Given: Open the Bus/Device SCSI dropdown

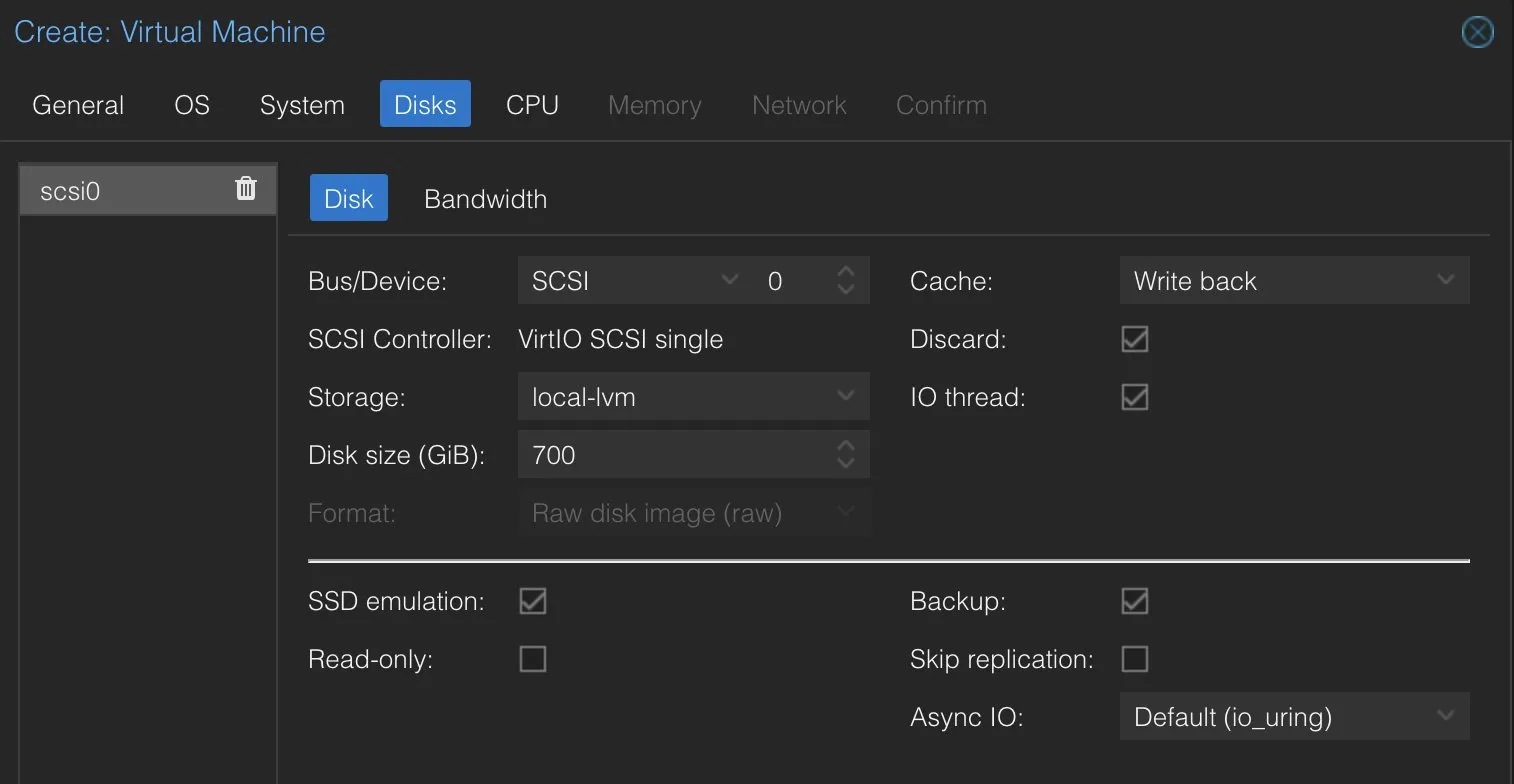Looking at the screenshot, I should click(x=634, y=281).
